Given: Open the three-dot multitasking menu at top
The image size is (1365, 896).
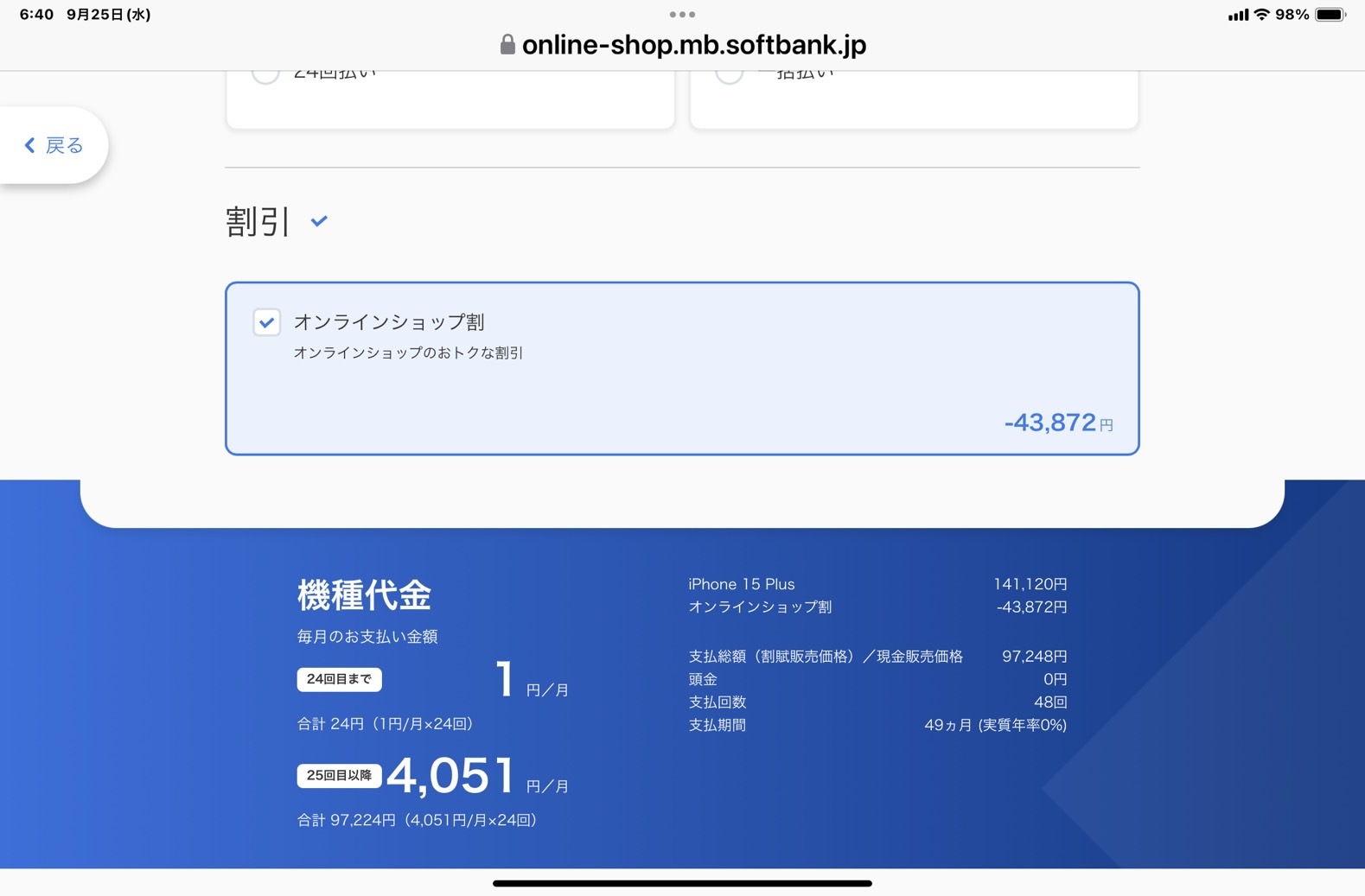Looking at the screenshot, I should tap(682, 15).
